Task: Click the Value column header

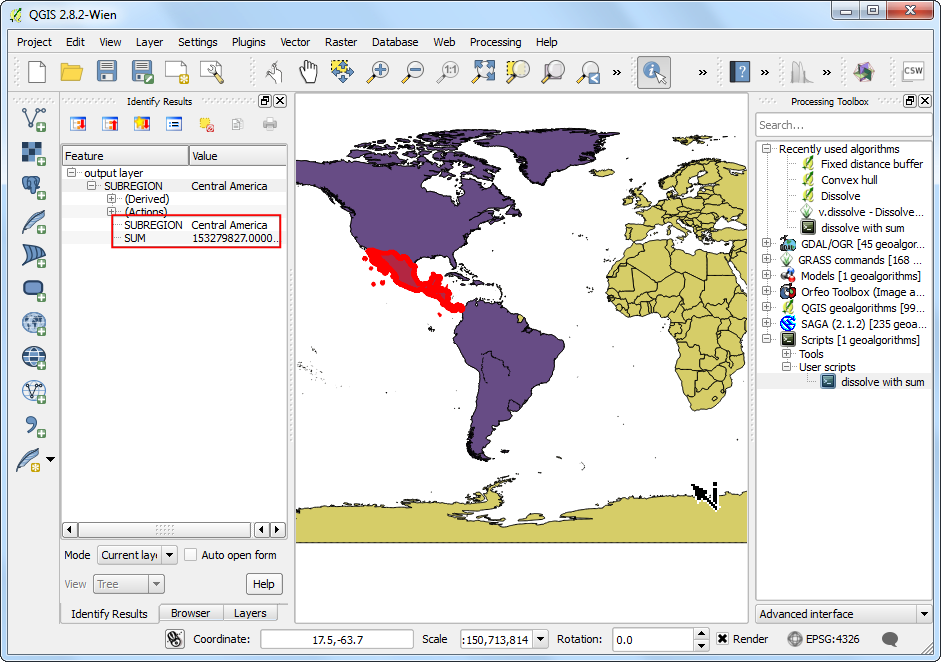Action: point(238,155)
